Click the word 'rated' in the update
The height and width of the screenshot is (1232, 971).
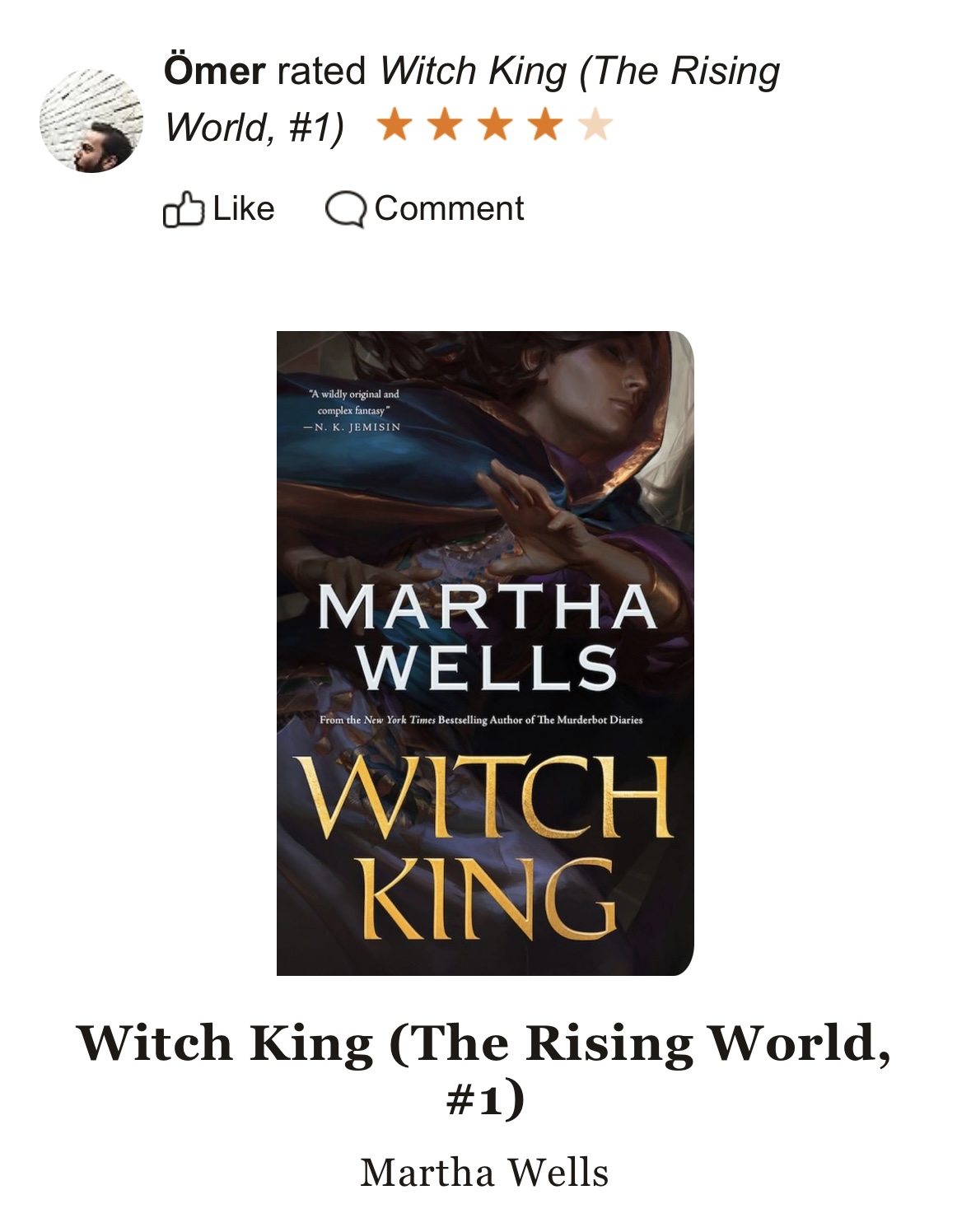click(321, 71)
